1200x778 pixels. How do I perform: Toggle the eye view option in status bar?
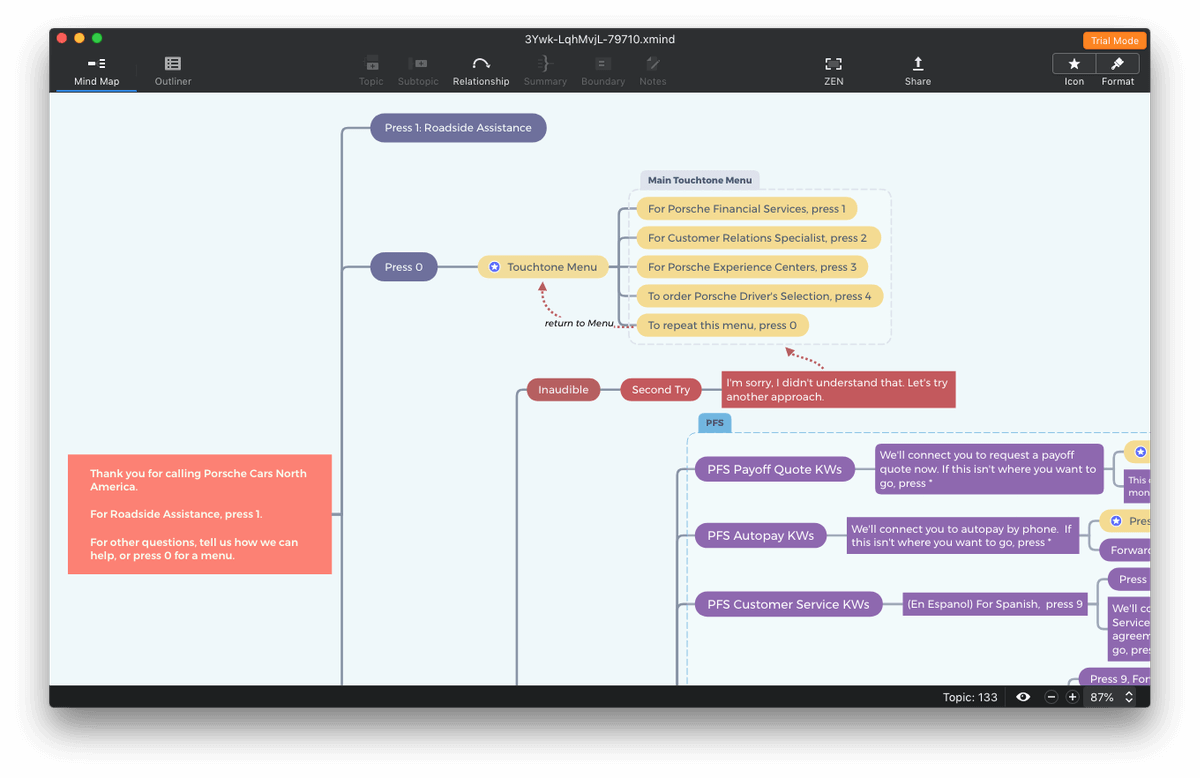click(1023, 697)
